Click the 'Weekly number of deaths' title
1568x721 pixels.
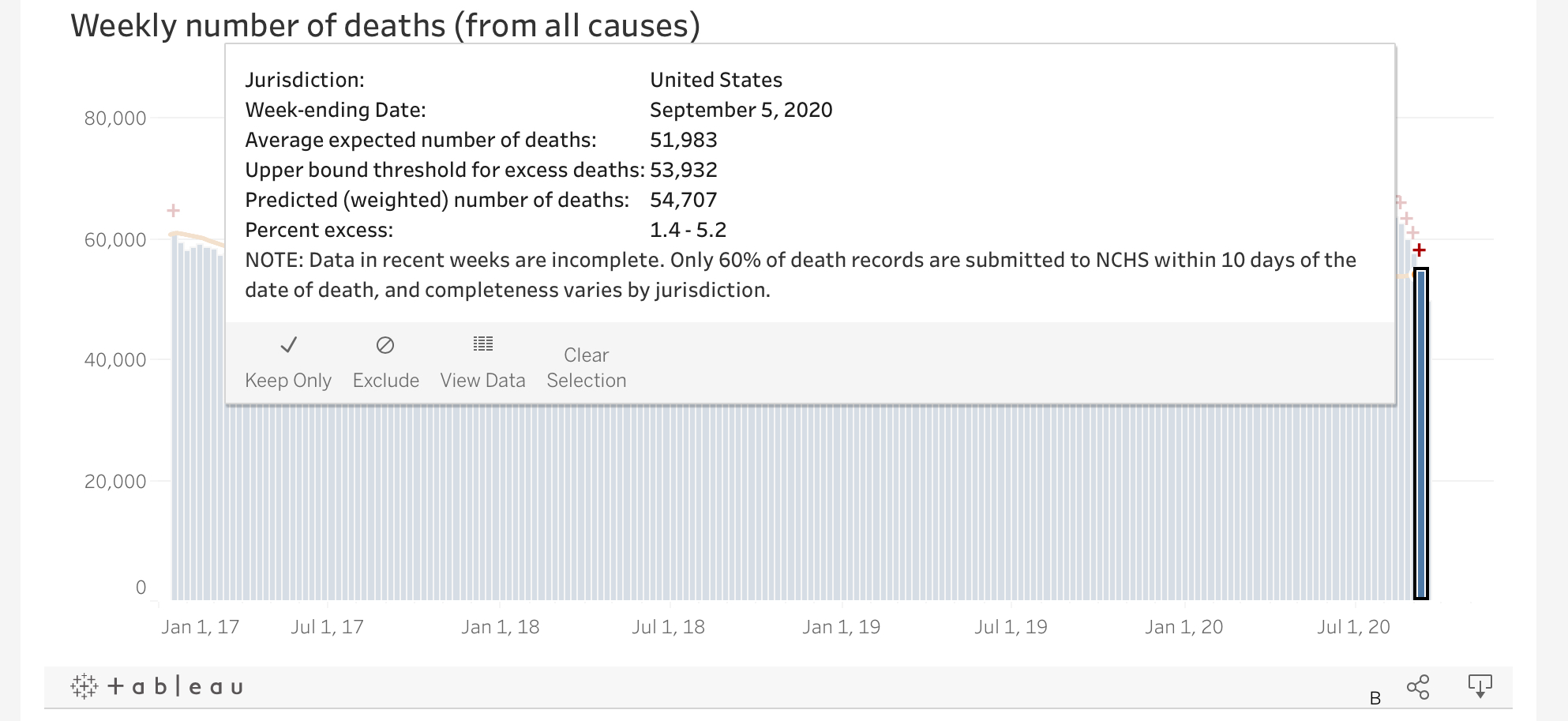(x=385, y=25)
